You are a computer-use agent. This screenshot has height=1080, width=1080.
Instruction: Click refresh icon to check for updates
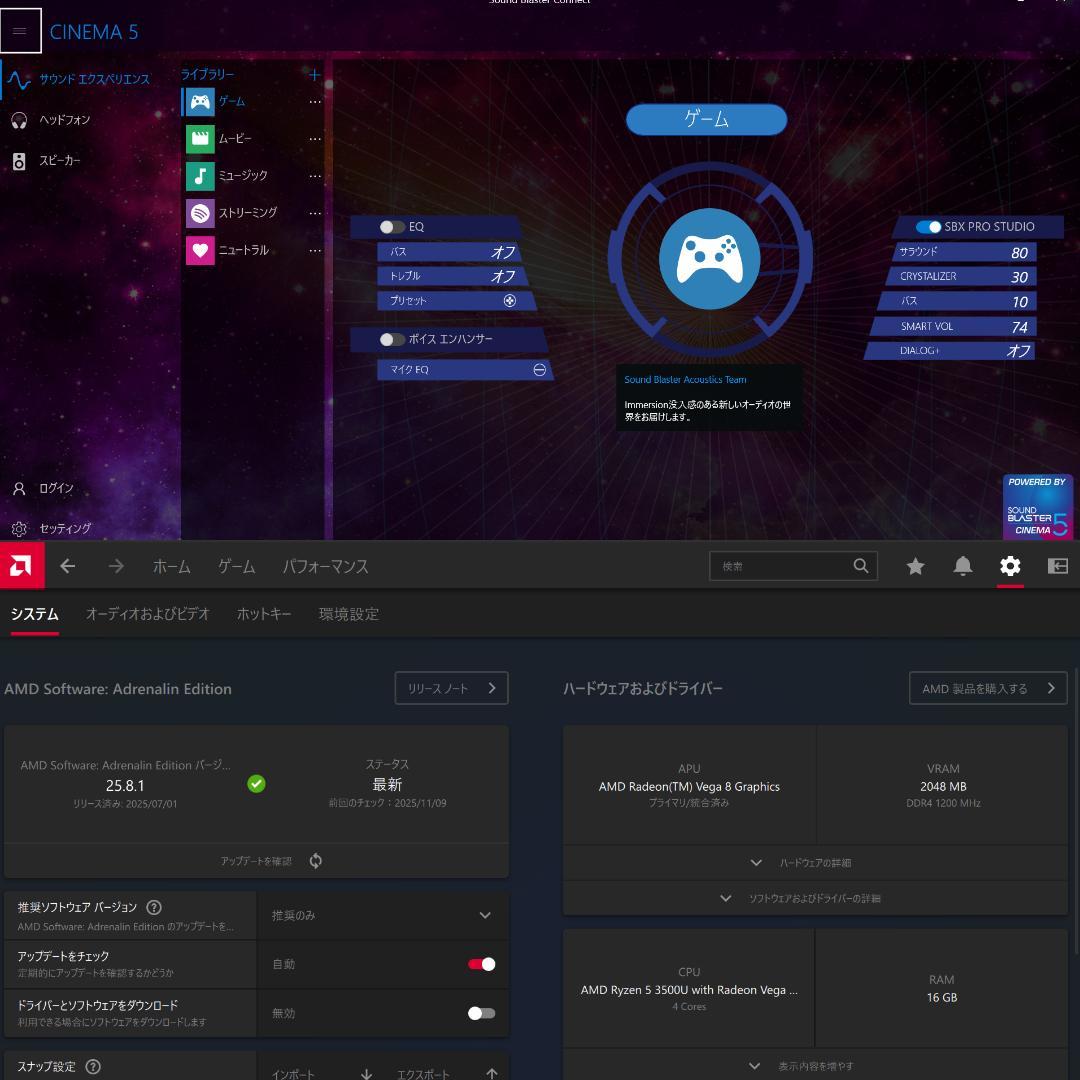pyautogui.click(x=316, y=861)
